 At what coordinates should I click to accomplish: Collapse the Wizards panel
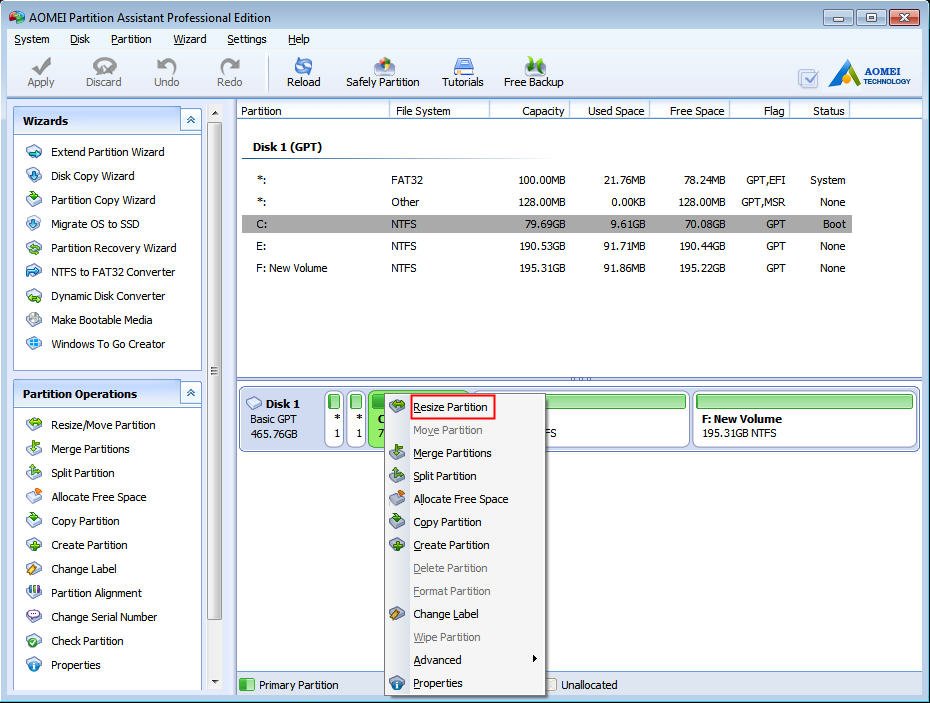click(190, 119)
